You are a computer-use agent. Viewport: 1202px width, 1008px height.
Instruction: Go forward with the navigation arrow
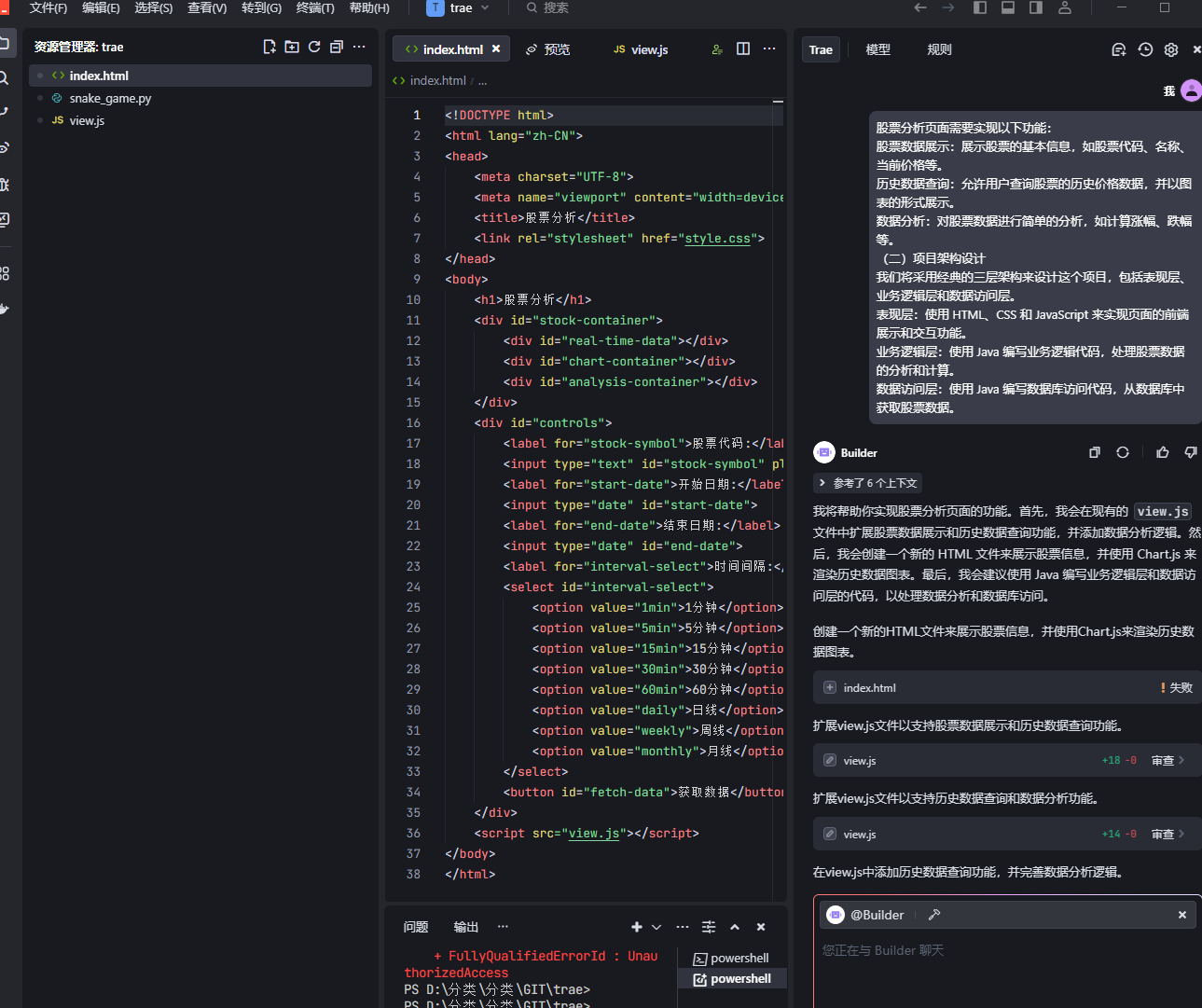(948, 7)
